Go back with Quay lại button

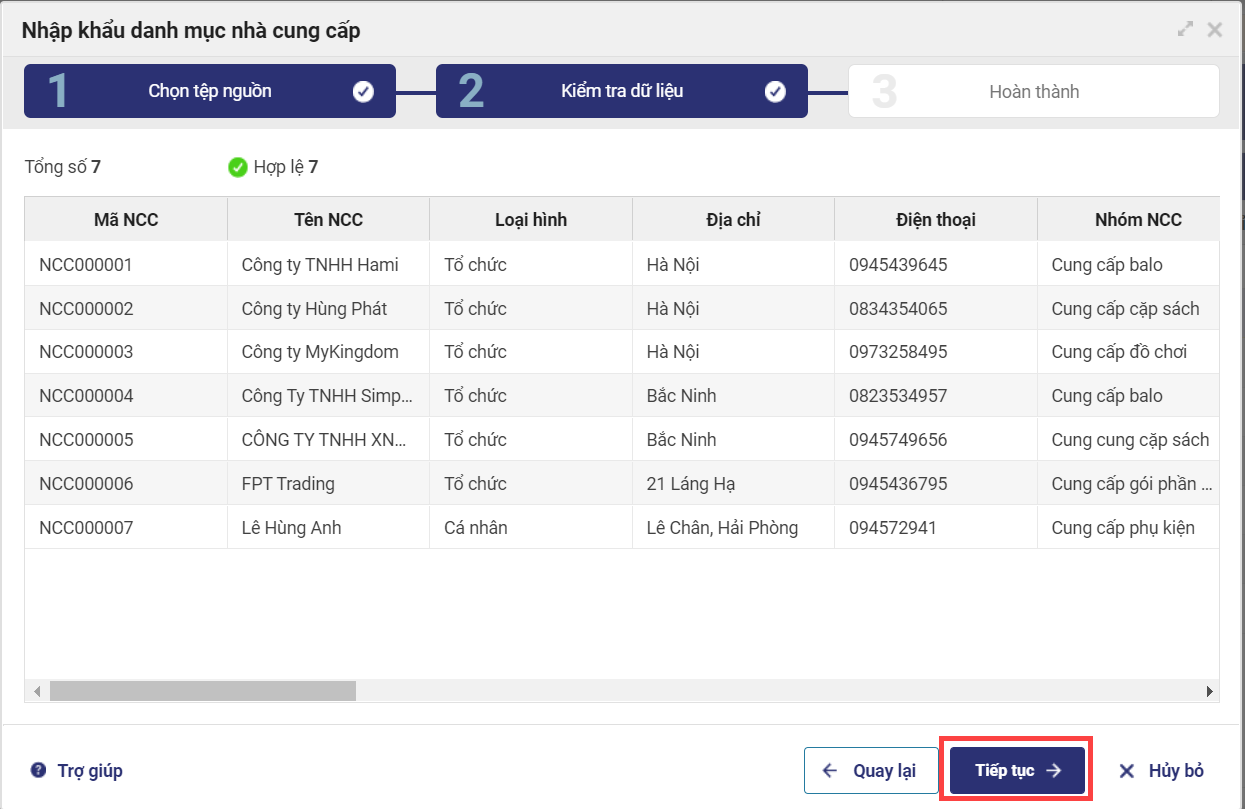tap(869, 771)
